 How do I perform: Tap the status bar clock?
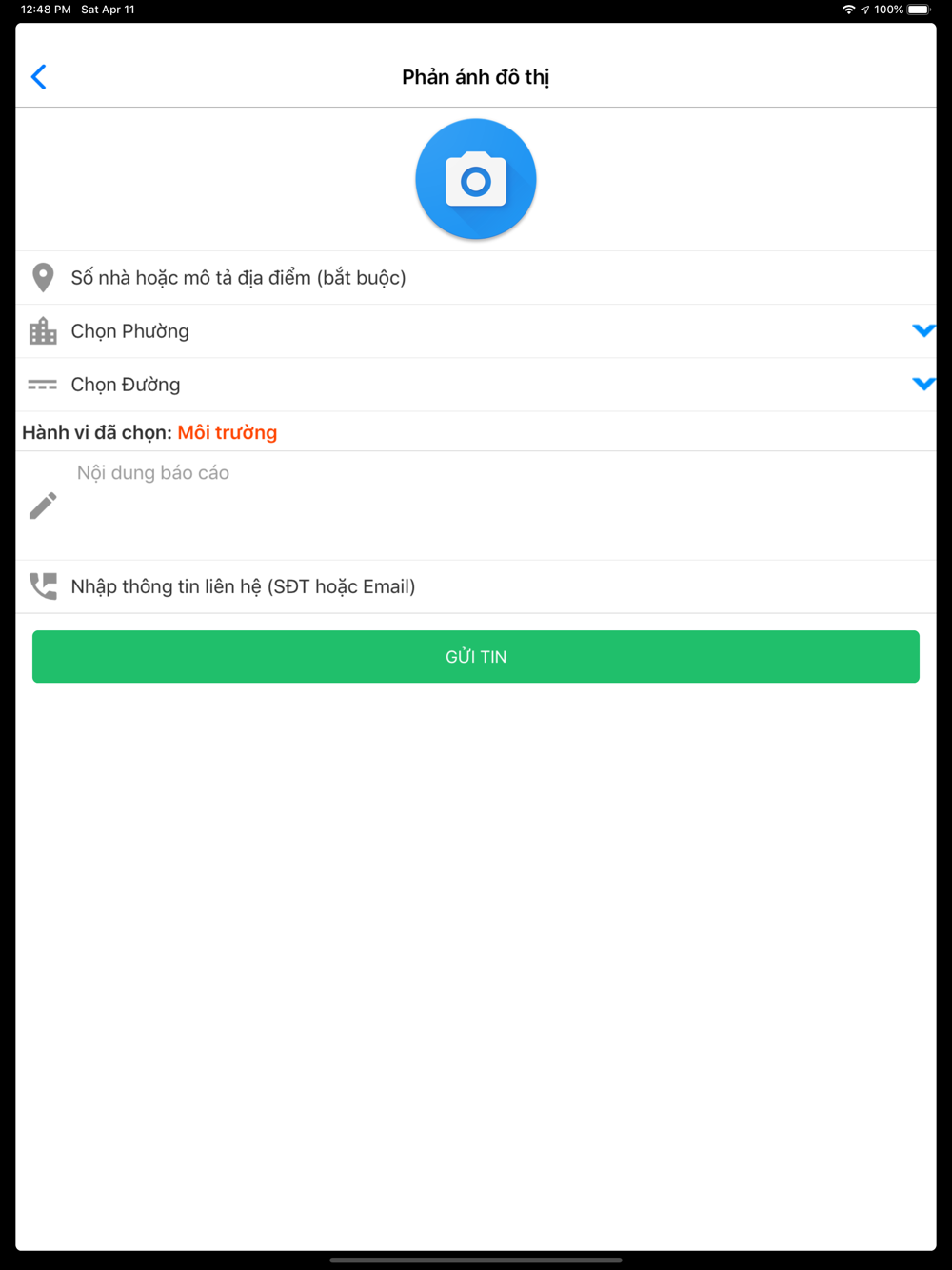(46, 10)
